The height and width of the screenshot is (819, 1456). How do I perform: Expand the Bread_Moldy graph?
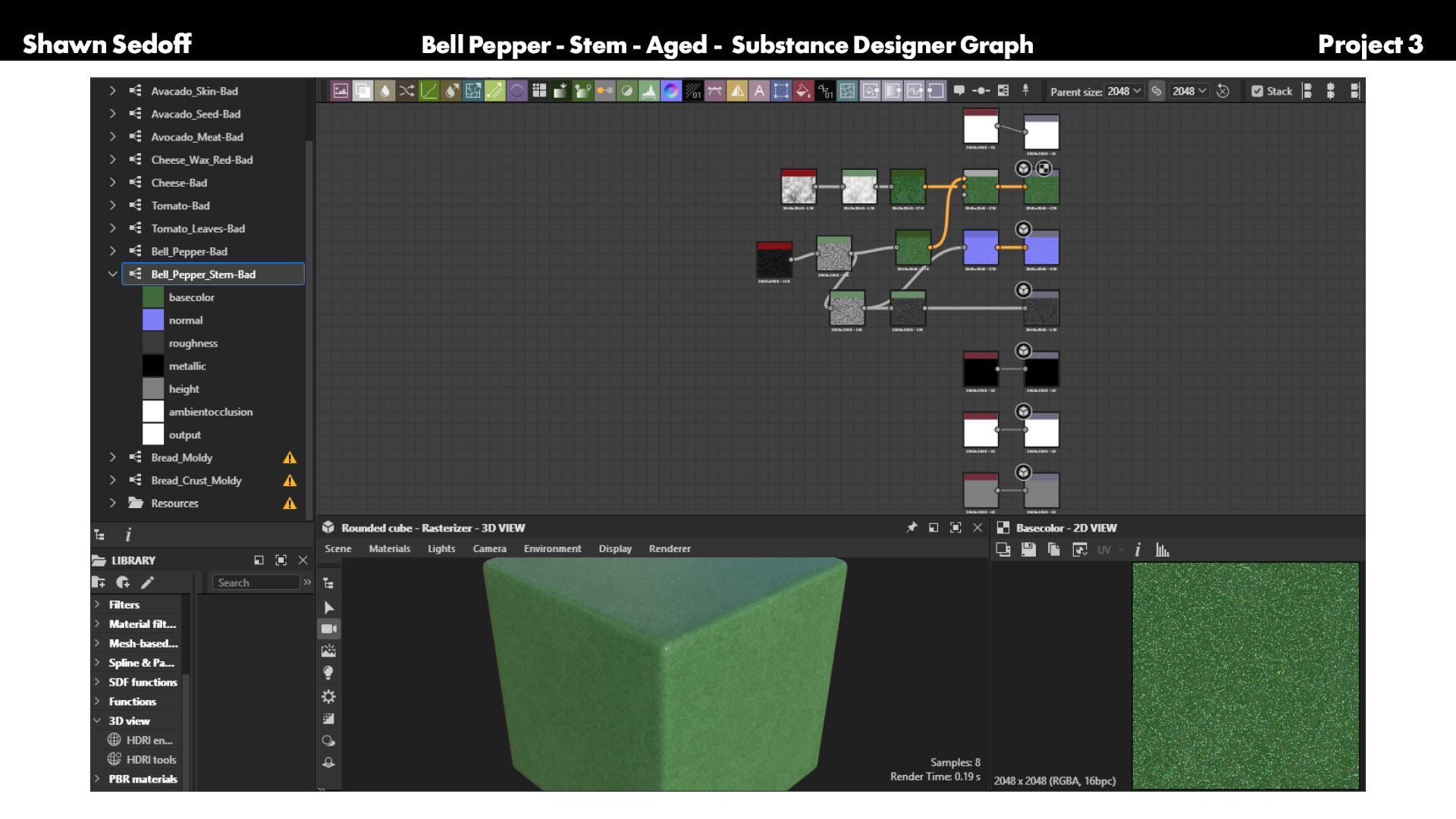pos(113,457)
